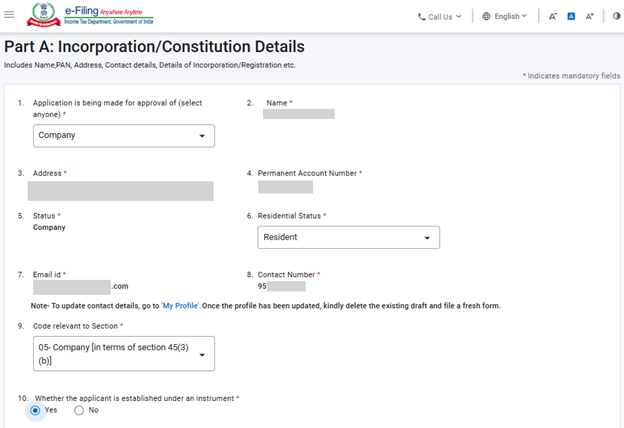Open the English language menu
624x428 pixels.
point(510,16)
